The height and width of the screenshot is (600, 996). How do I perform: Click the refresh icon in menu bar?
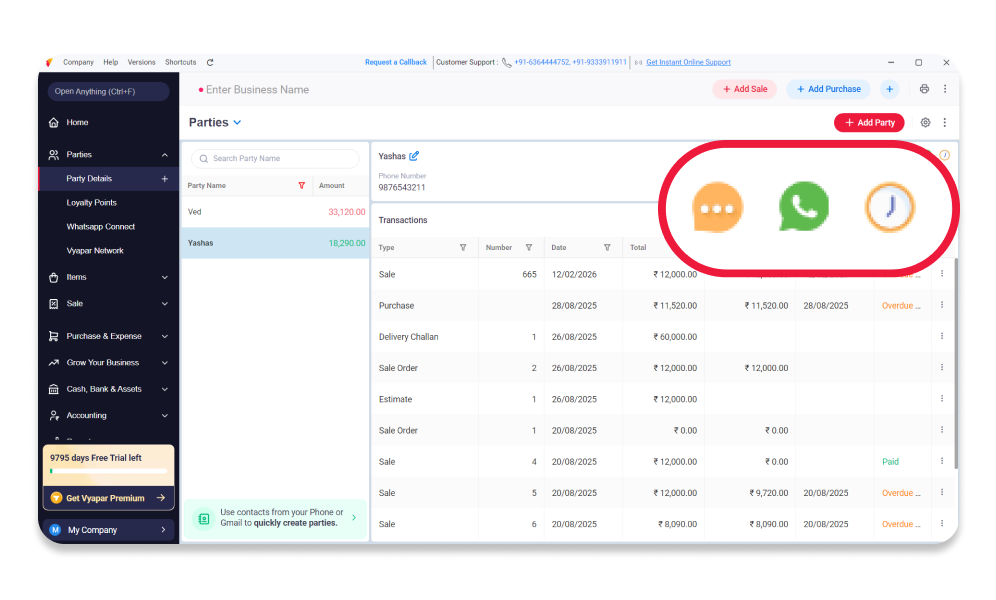(x=210, y=62)
